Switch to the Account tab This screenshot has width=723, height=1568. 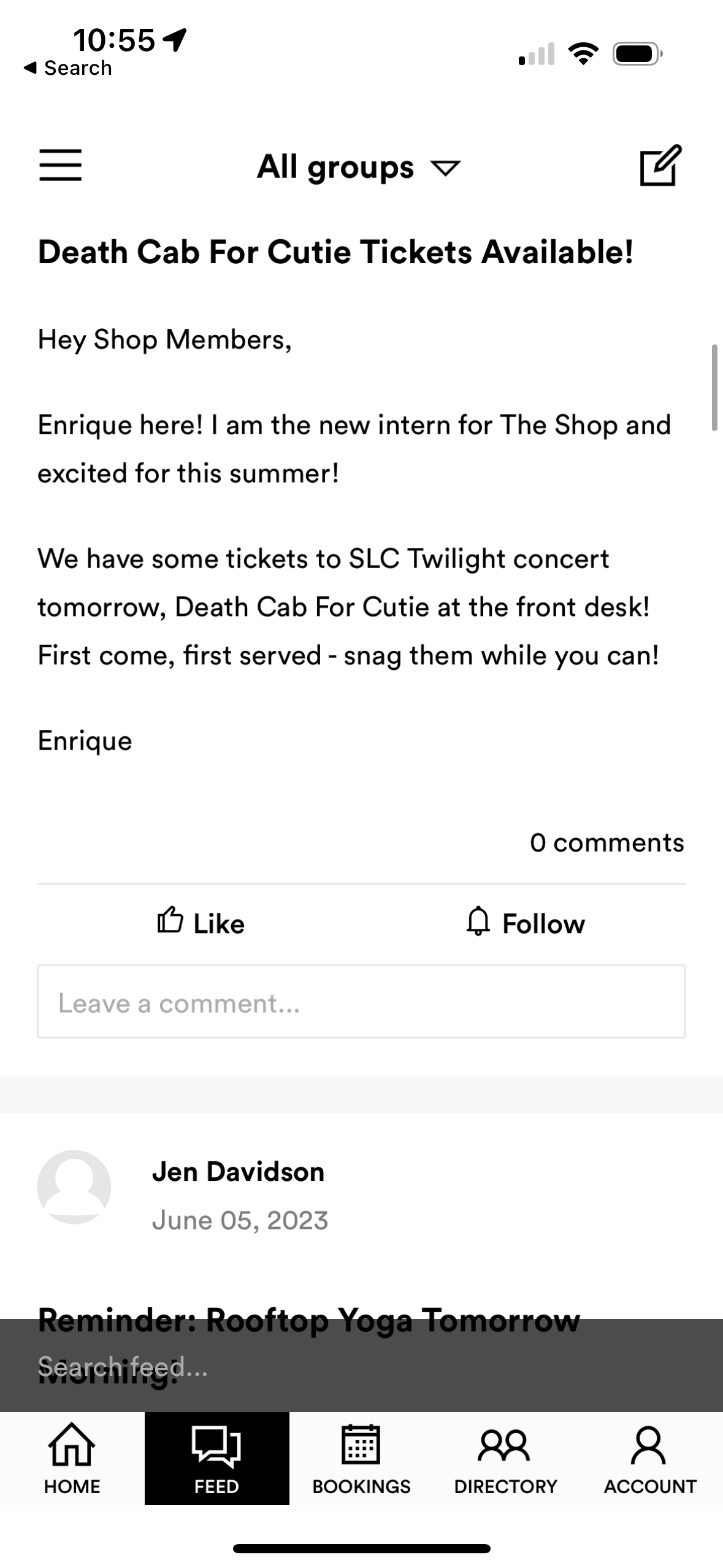(650, 1458)
